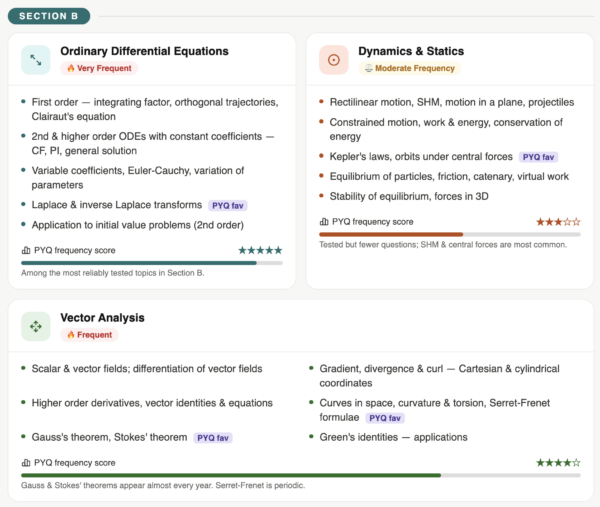Click Application to initial value problems bullet

(x=138, y=225)
